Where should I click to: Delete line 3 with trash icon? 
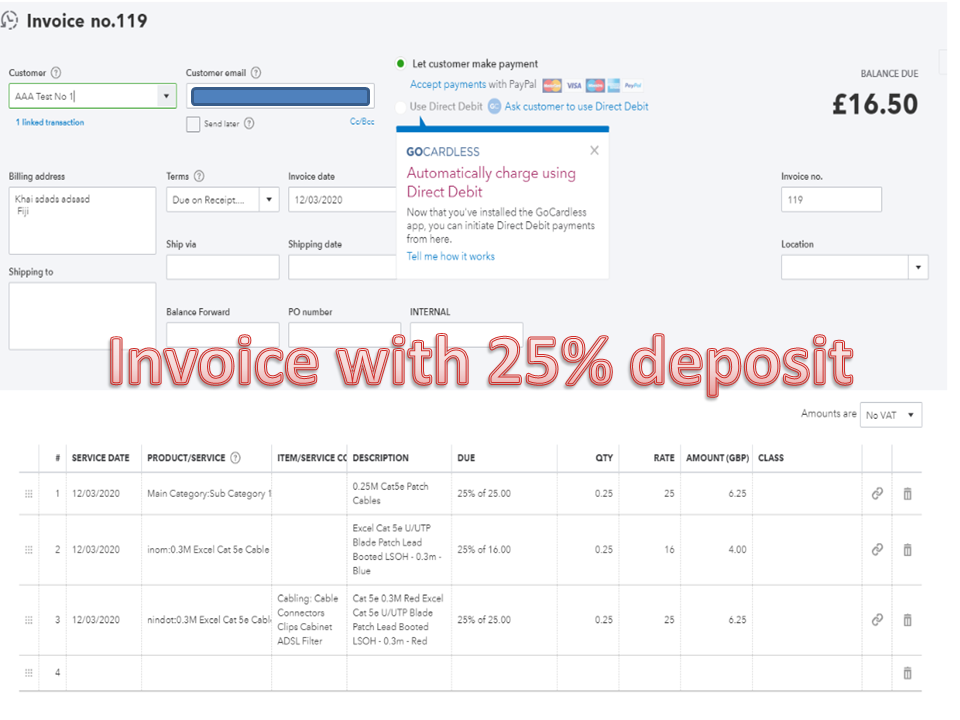tap(907, 620)
